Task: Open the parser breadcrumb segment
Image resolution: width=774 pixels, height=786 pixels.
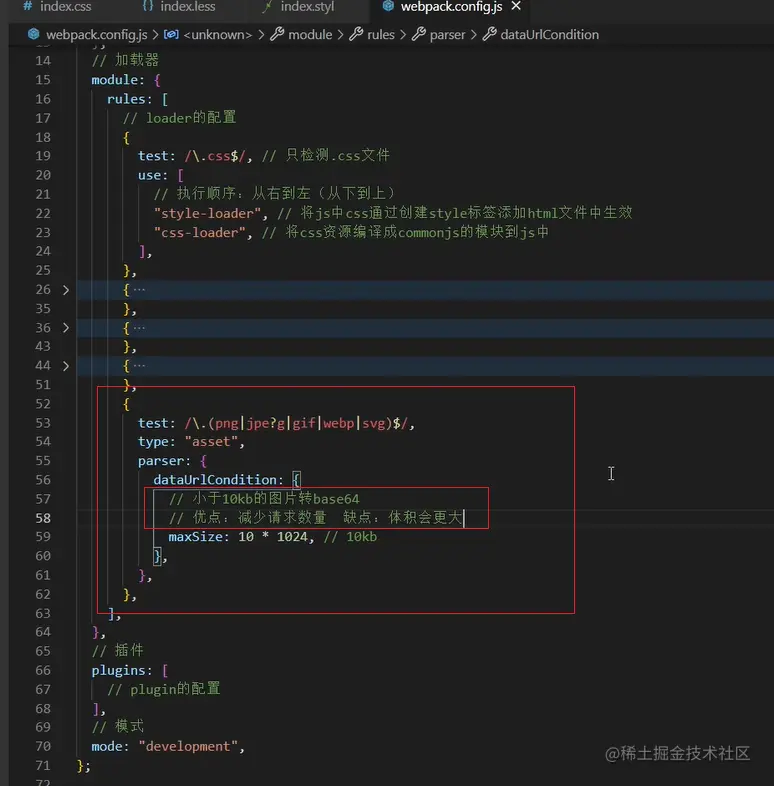Action: point(447,35)
